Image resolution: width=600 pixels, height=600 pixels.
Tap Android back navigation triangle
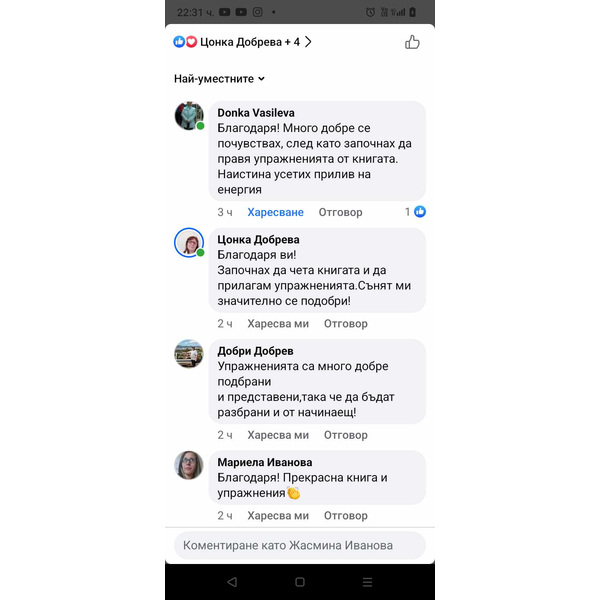tap(232, 582)
